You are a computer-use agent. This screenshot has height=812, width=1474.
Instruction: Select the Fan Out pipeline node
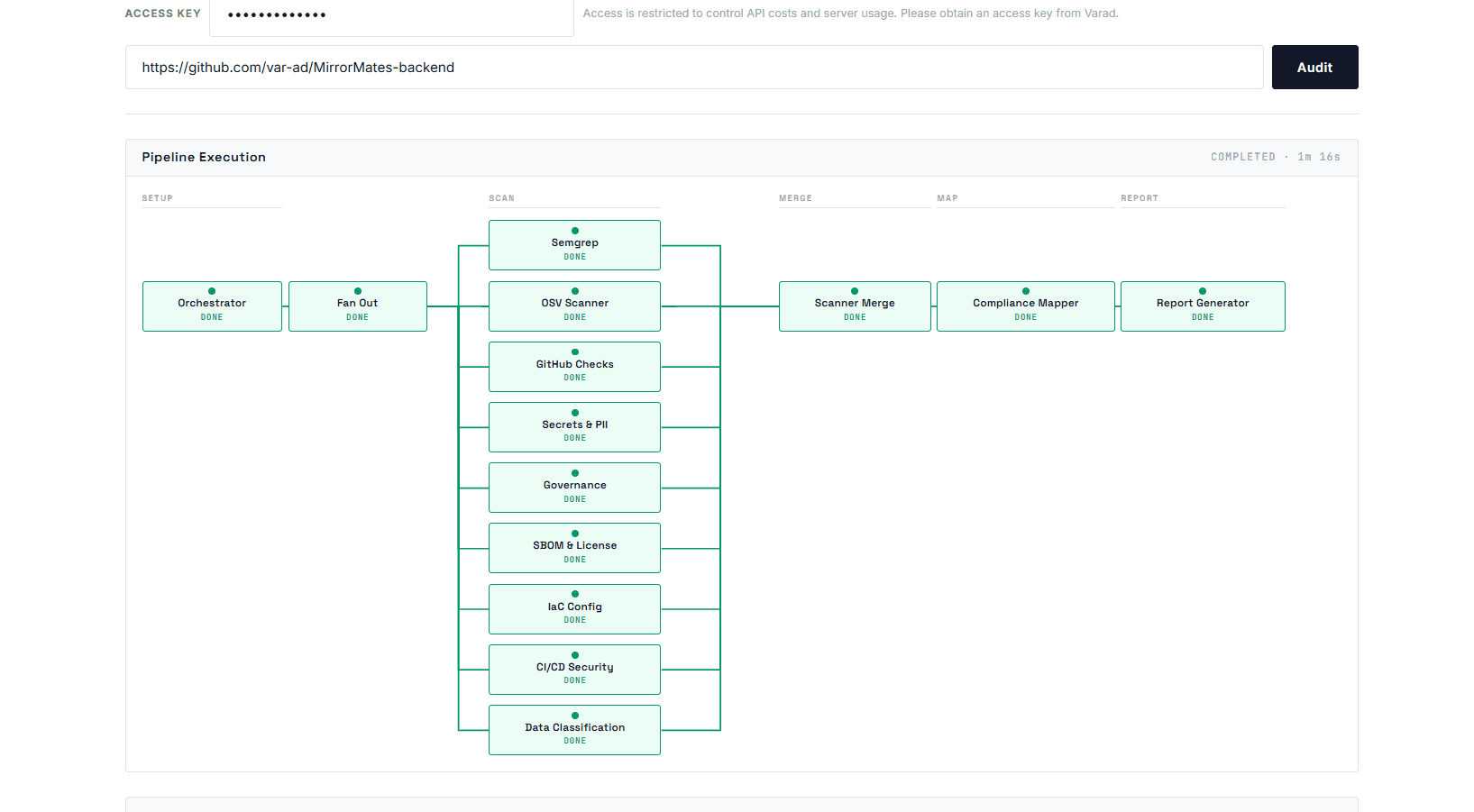[358, 306]
